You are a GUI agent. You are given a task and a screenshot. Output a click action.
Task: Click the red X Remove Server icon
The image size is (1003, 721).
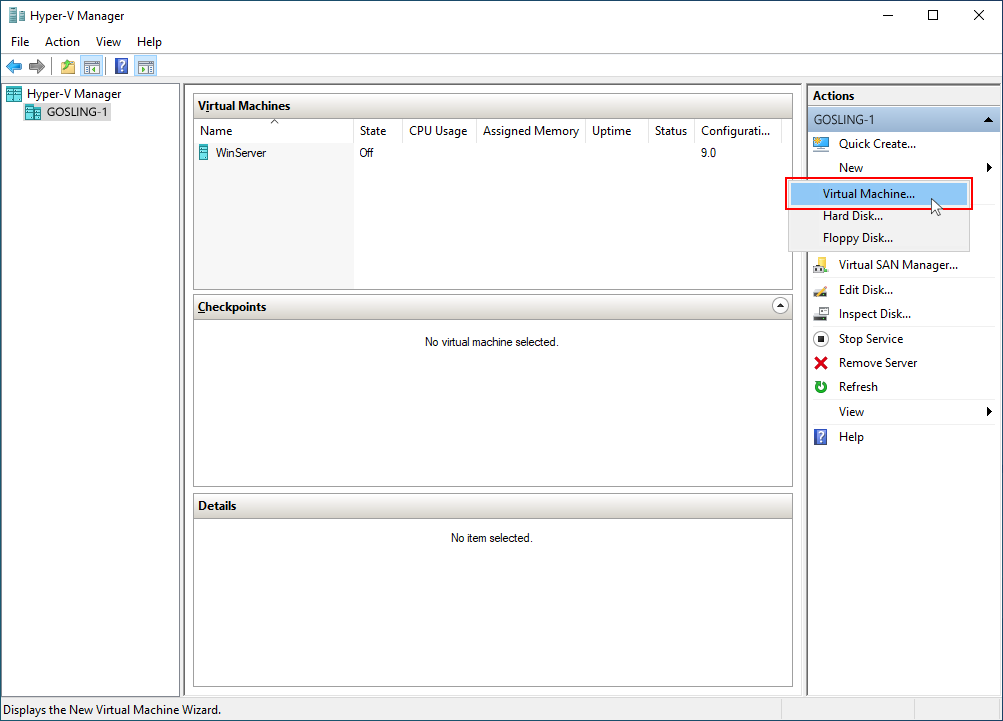coord(821,363)
